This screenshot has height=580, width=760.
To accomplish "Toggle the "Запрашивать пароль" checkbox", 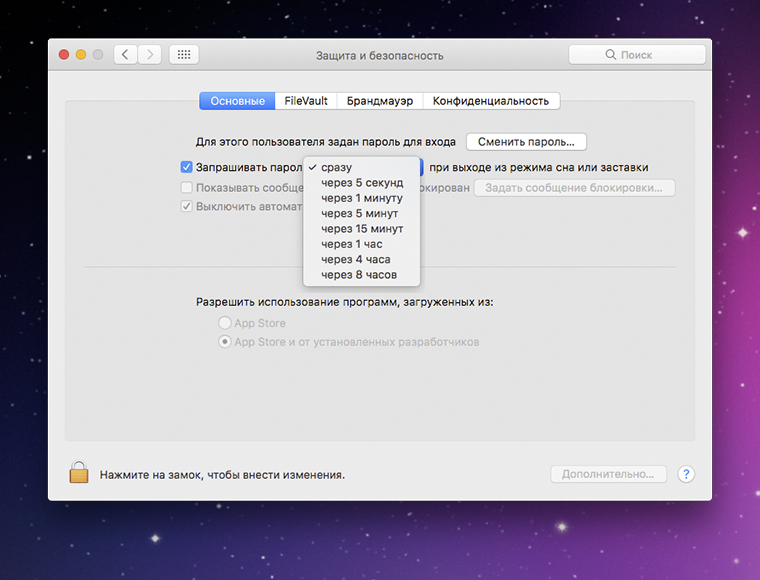I will tap(187, 167).
